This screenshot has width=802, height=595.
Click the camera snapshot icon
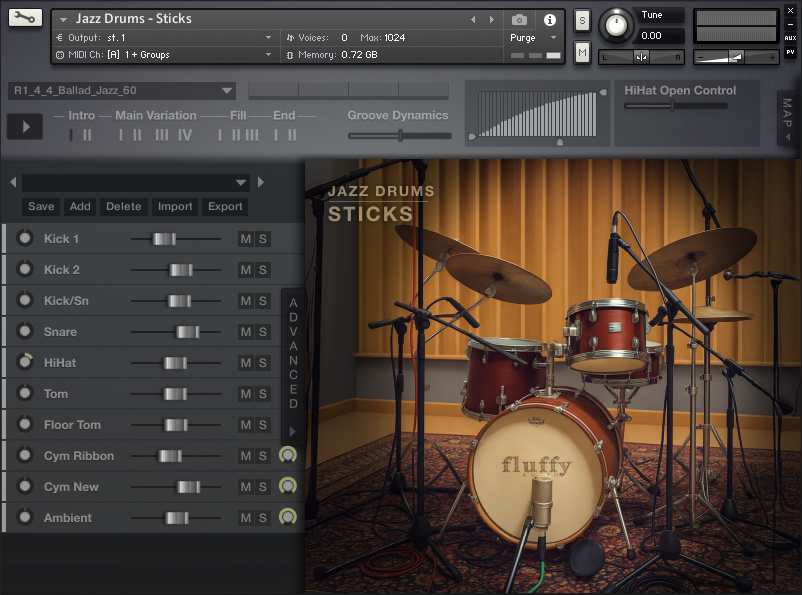[x=519, y=19]
